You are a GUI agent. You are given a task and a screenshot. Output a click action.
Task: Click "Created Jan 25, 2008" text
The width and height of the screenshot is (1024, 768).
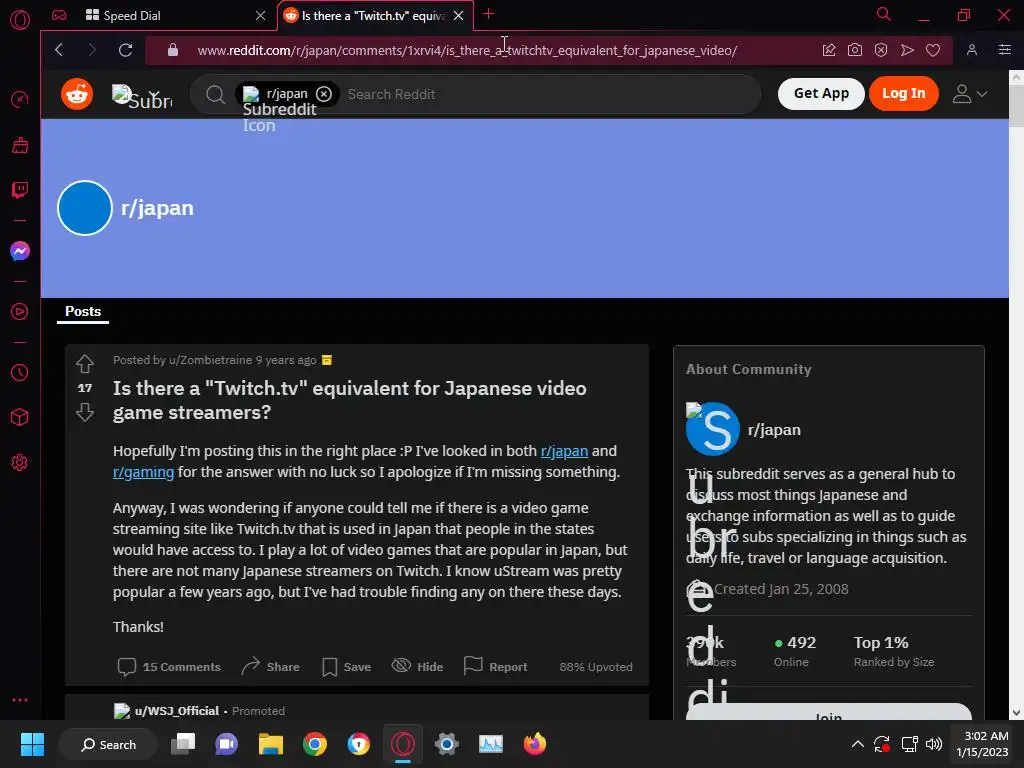781,589
